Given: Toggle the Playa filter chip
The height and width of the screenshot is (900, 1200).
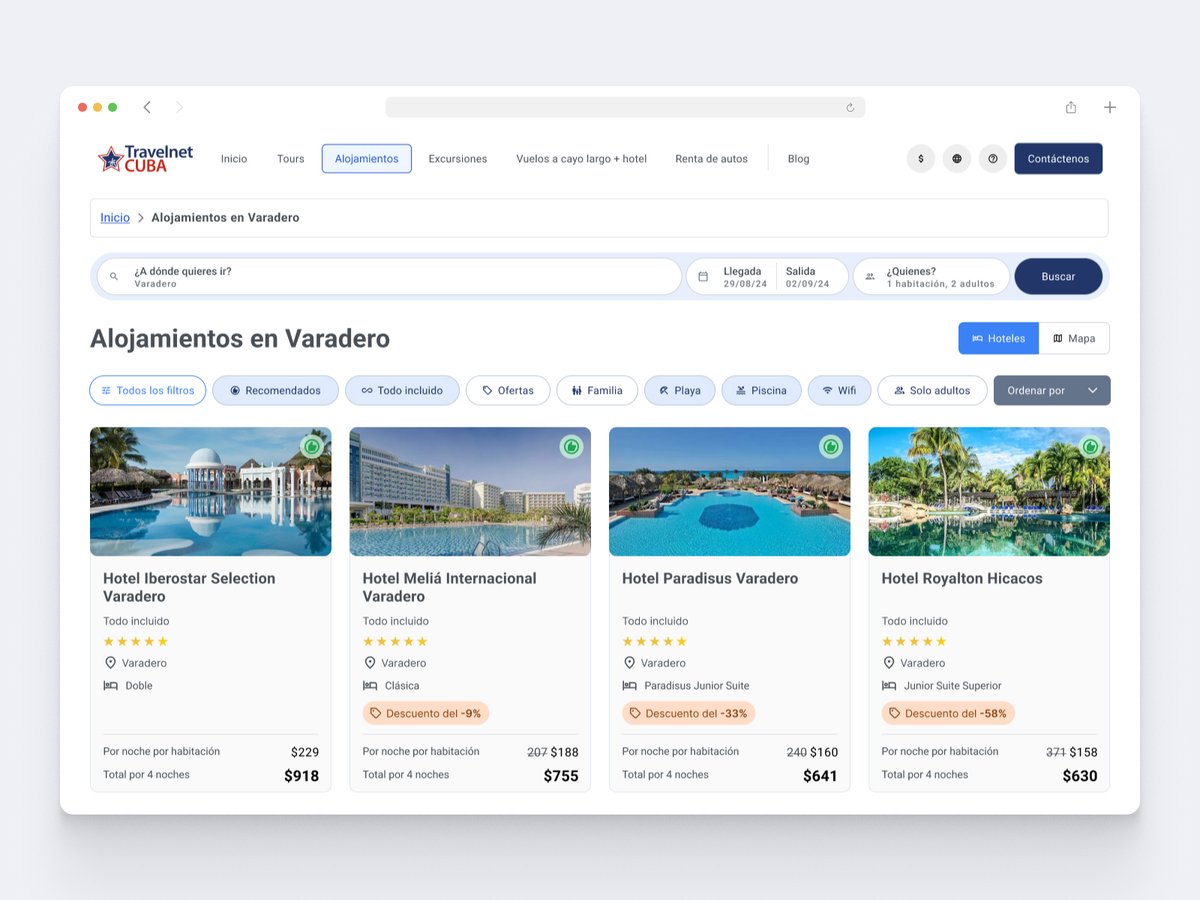Looking at the screenshot, I should [680, 391].
